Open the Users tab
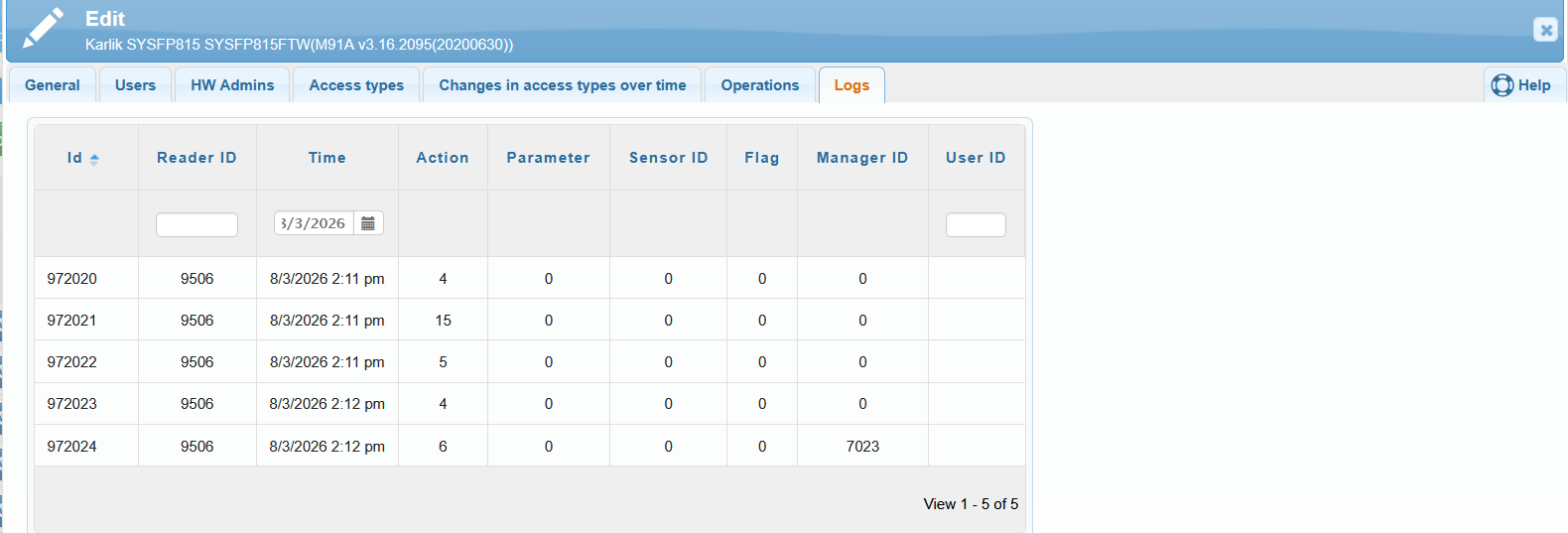 pyautogui.click(x=135, y=85)
